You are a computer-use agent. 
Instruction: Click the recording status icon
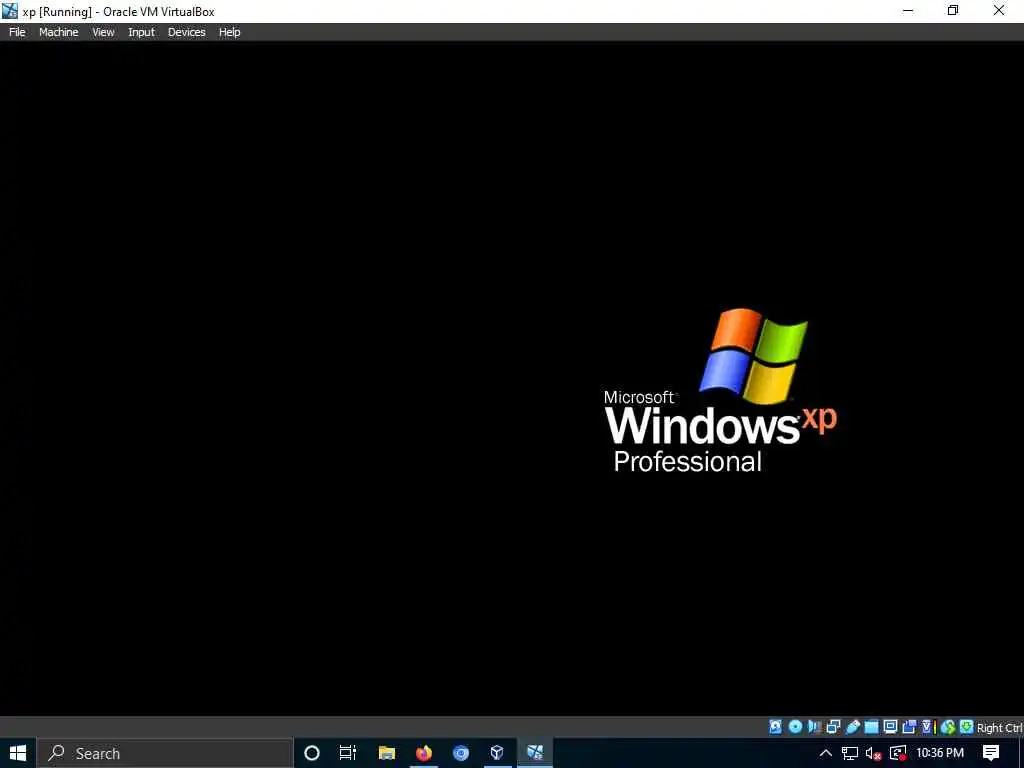909,727
